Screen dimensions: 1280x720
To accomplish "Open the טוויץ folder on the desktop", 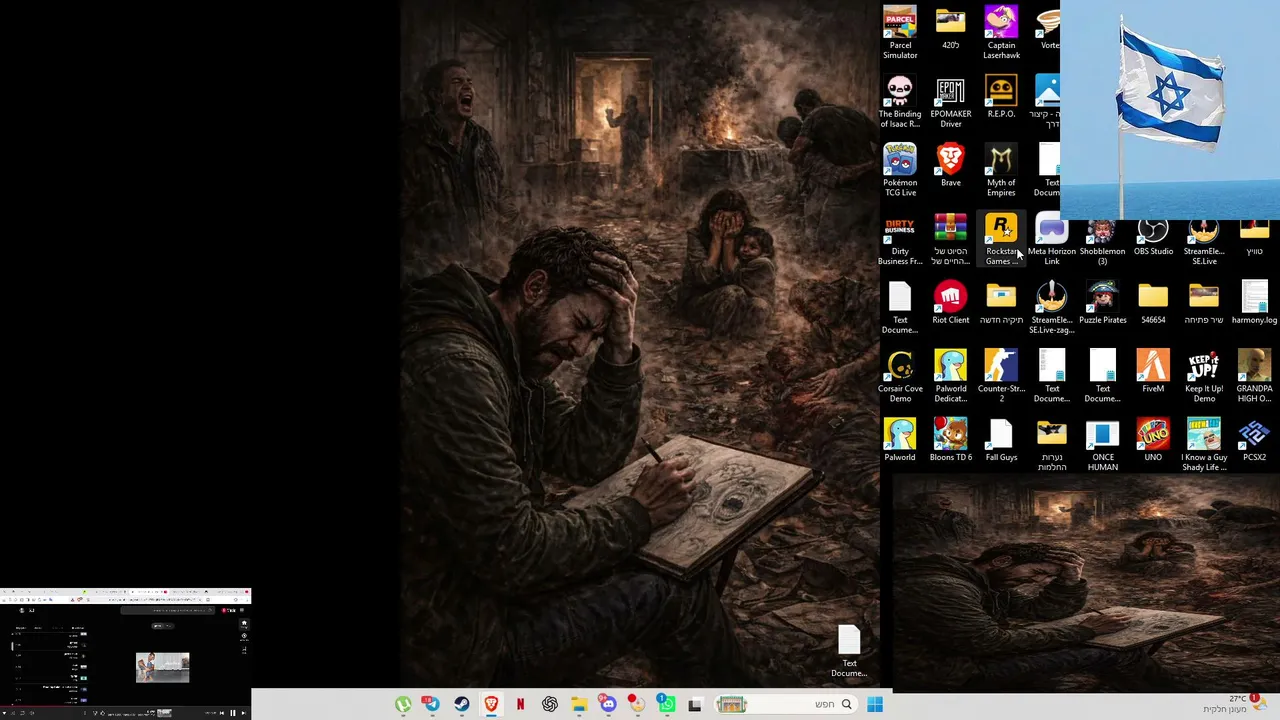I will pyautogui.click(x=1254, y=239).
